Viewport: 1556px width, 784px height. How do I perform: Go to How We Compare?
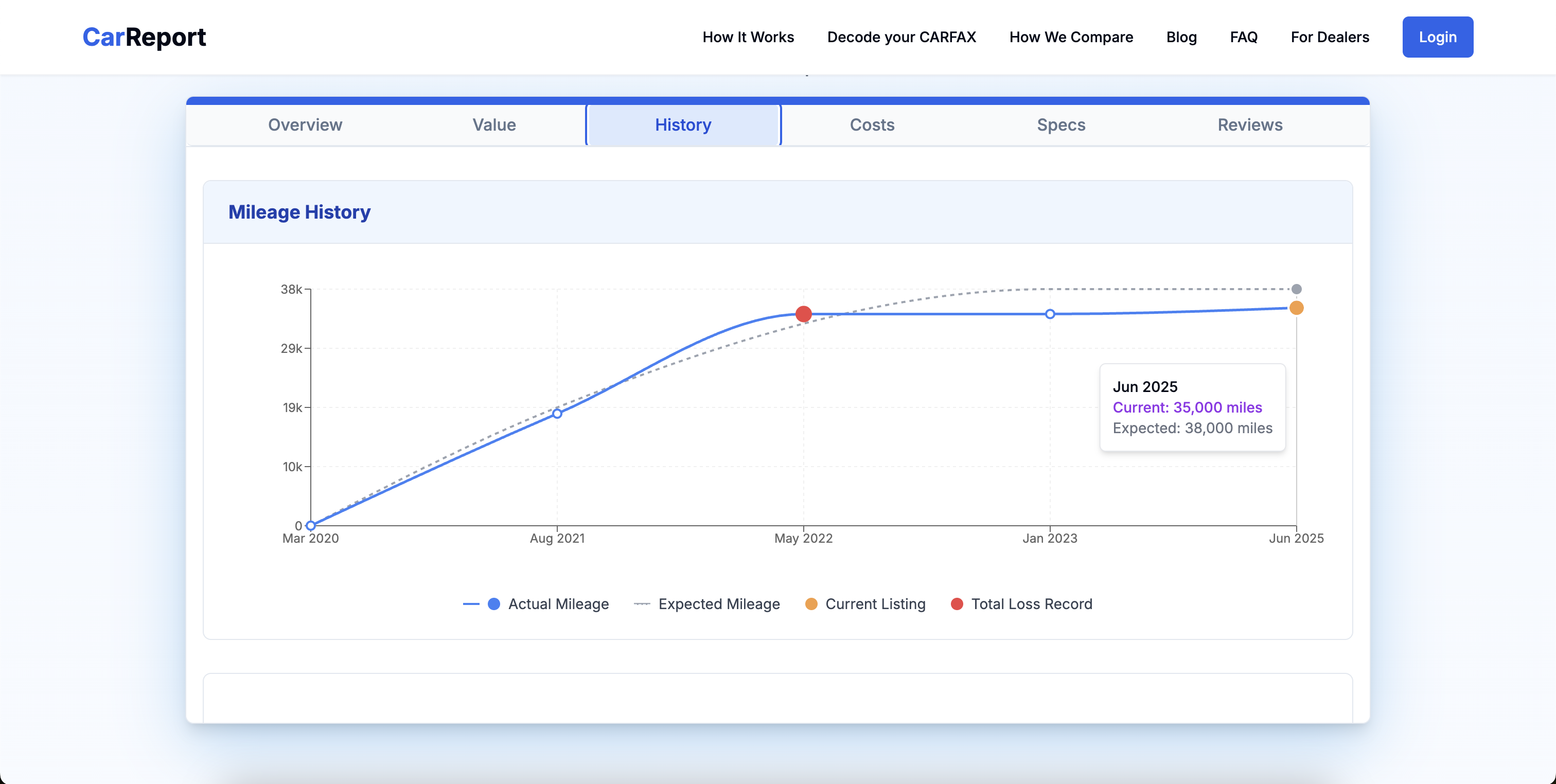(1071, 37)
